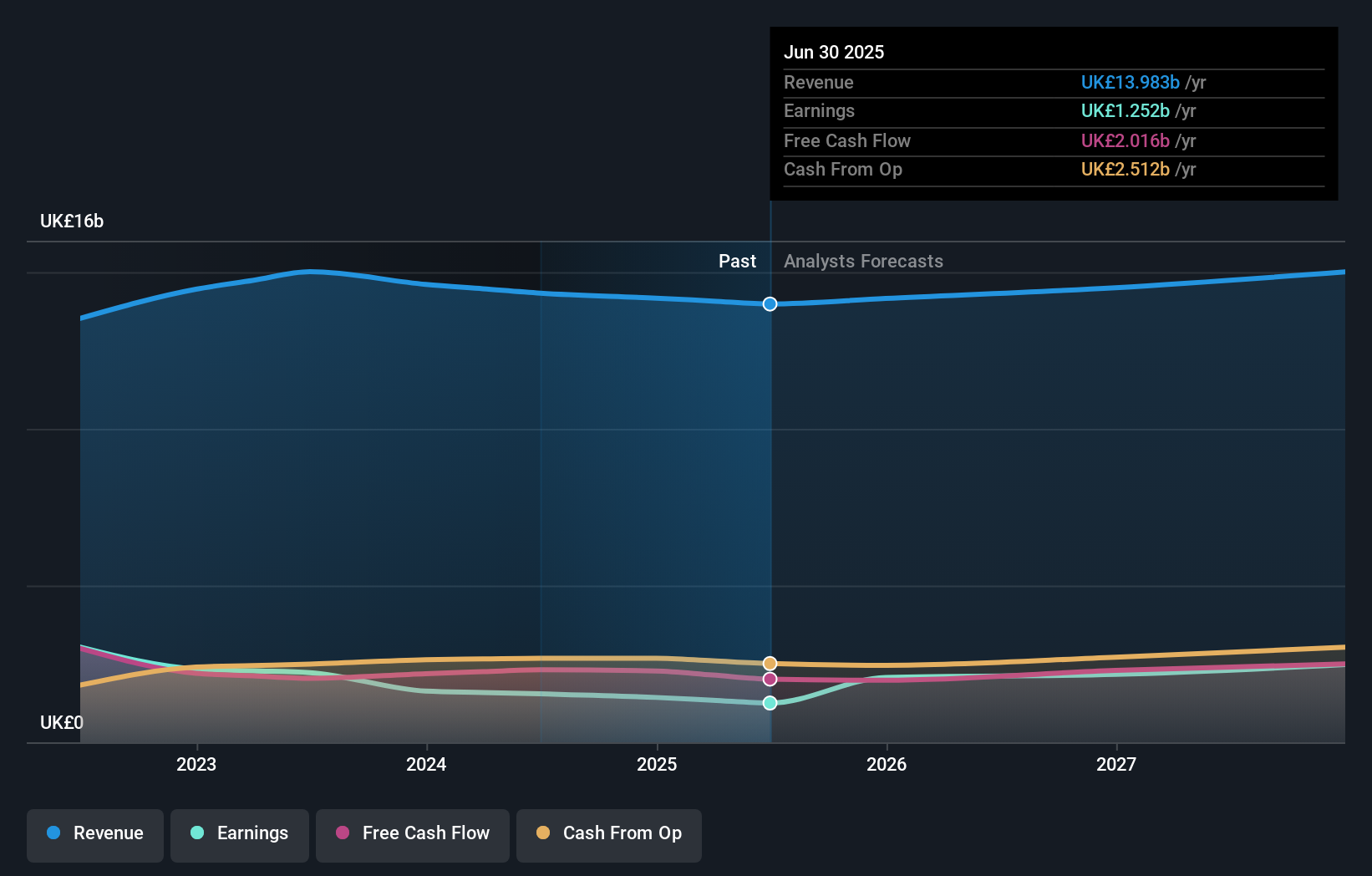Click the vertical 2025 crosshair line
This screenshot has width=1372, height=876.
[x=769, y=502]
